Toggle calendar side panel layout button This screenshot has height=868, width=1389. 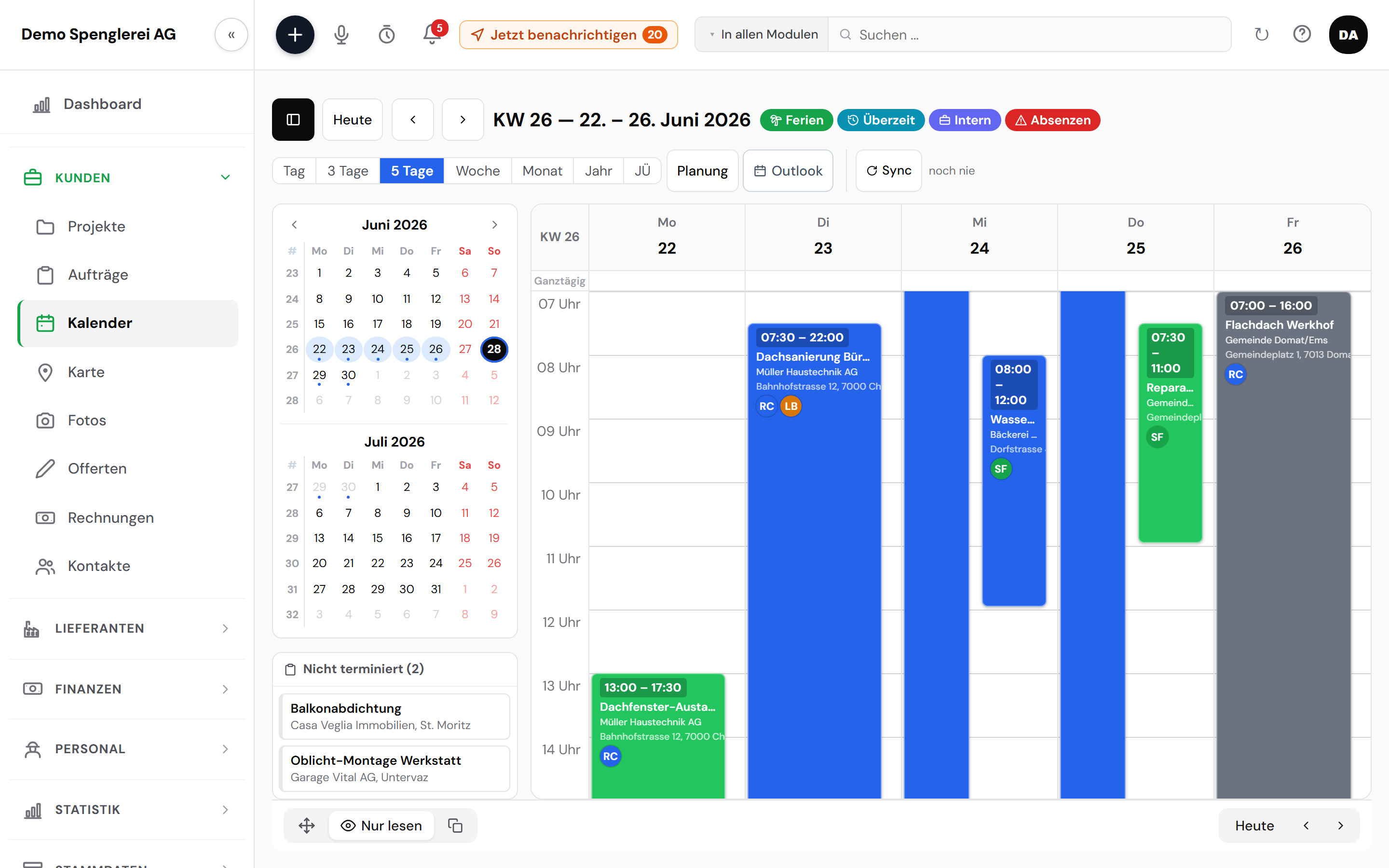click(x=293, y=120)
